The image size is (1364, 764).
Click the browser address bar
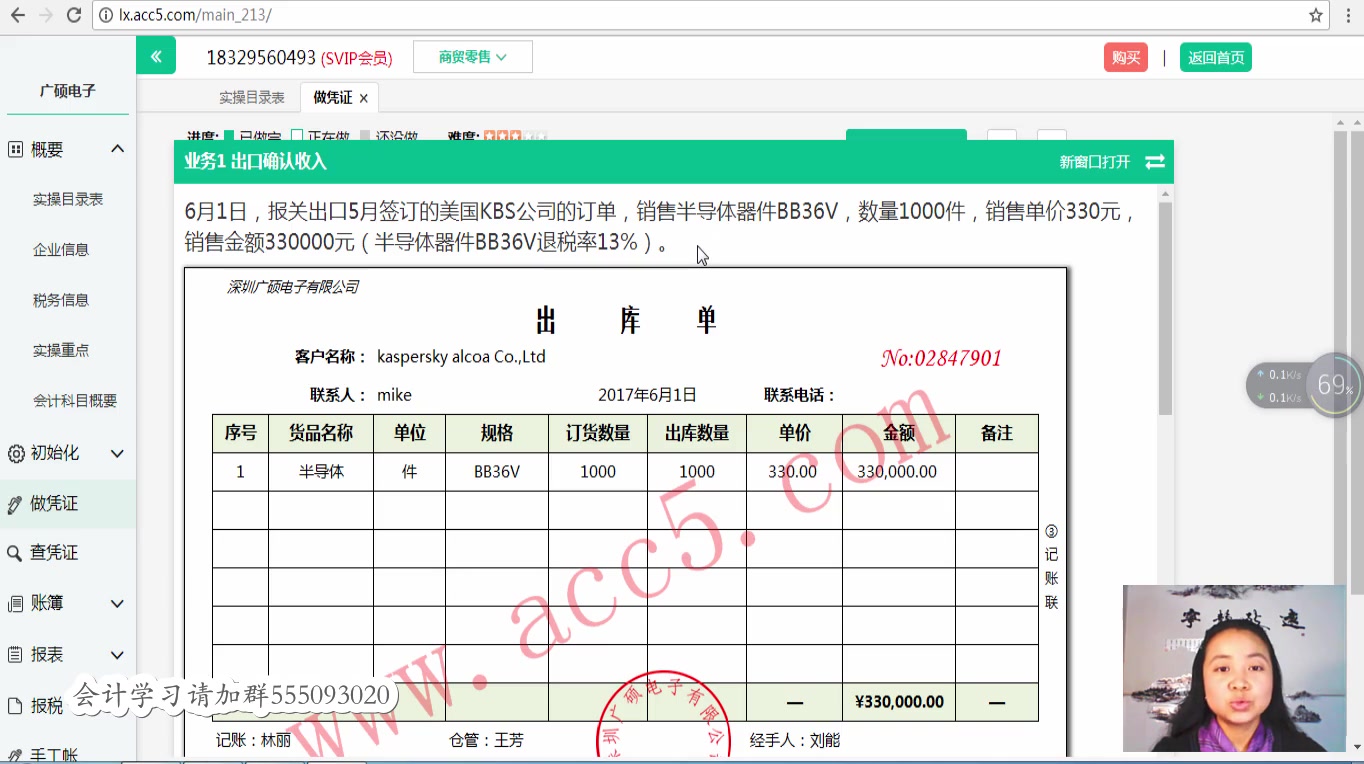coord(400,16)
